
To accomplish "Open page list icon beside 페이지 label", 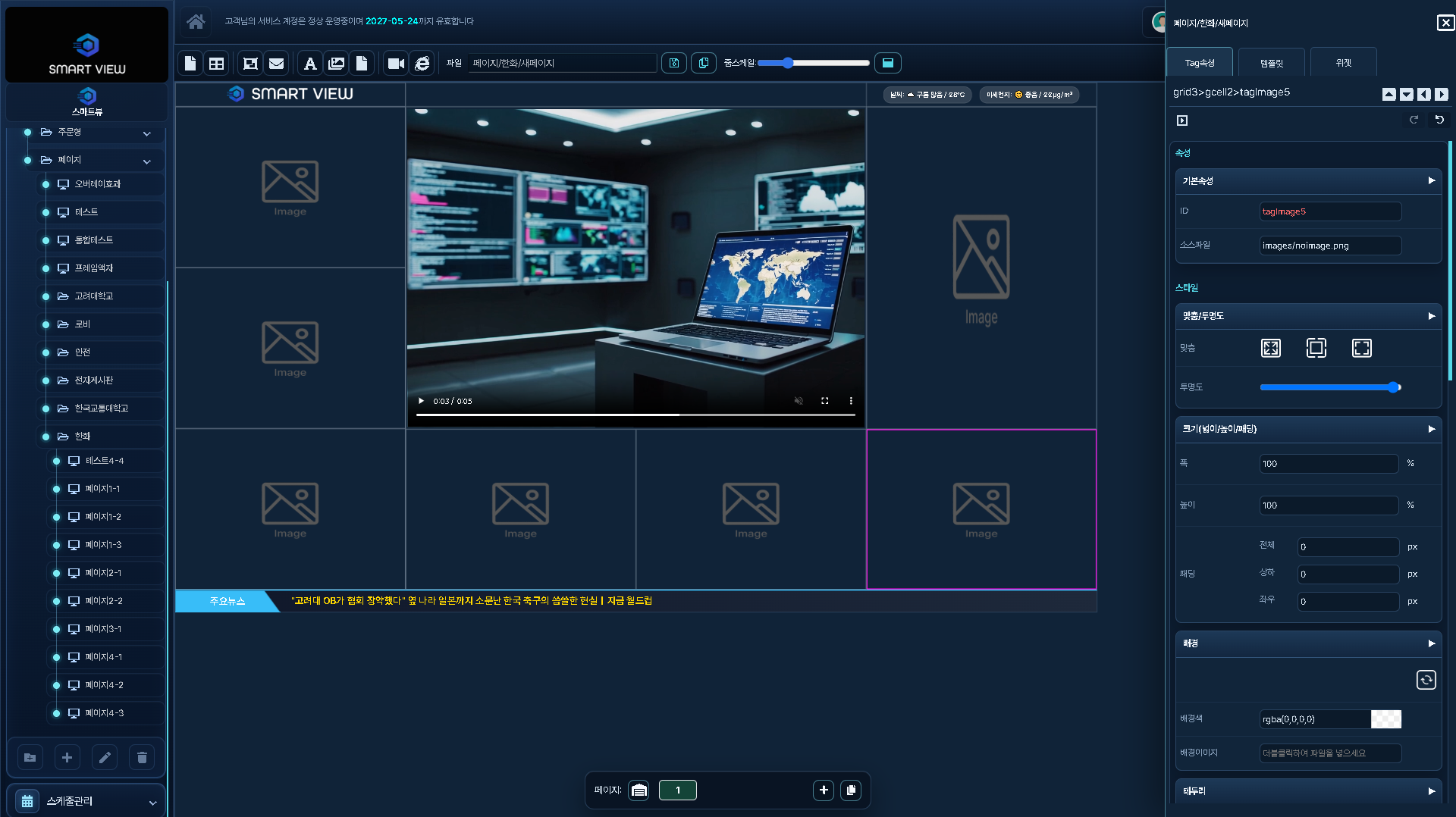I will [639, 790].
